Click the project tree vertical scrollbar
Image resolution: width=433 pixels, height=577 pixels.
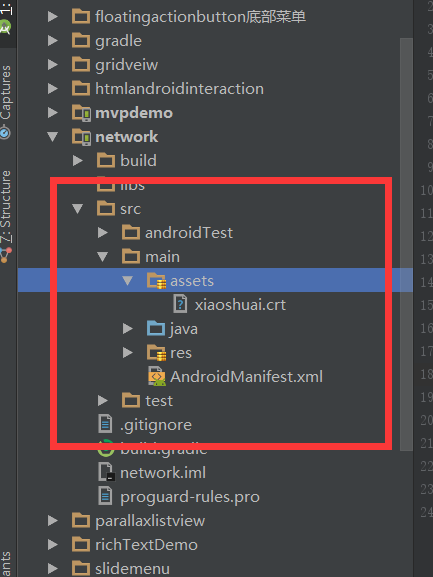click(x=406, y=243)
